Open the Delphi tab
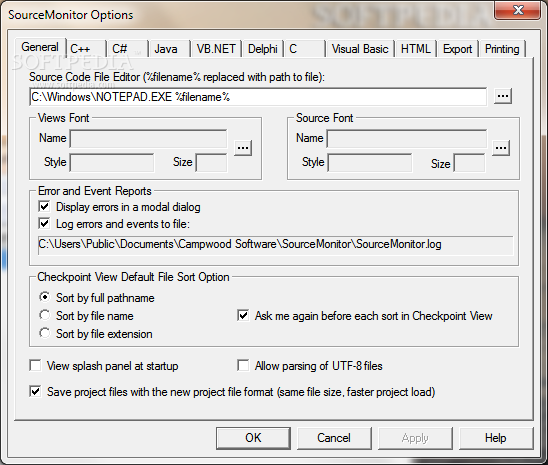This screenshot has width=548, height=465. point(263,49)
